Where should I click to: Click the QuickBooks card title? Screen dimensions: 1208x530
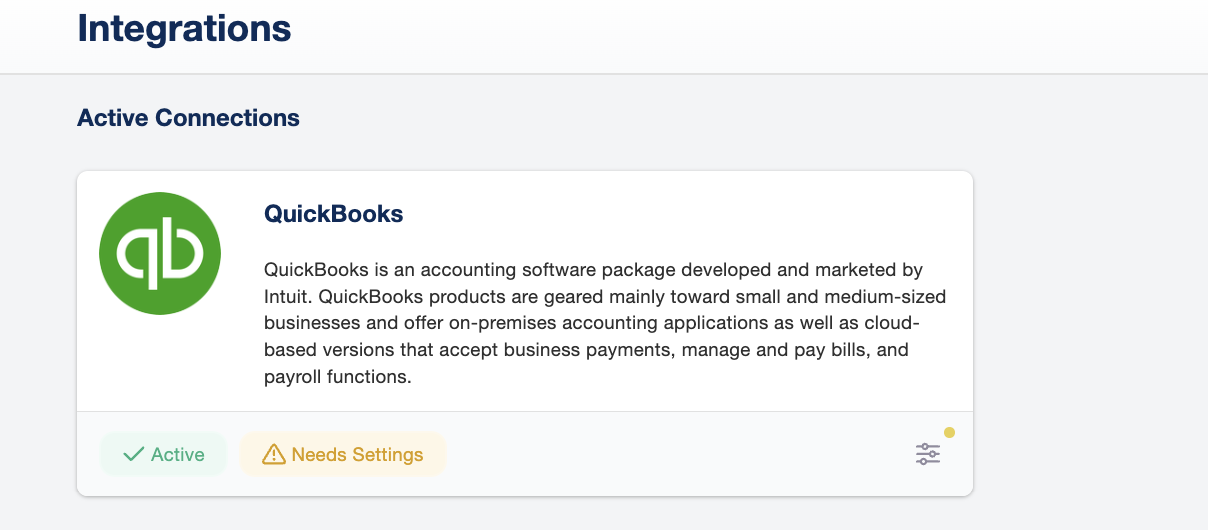(333, 213)
